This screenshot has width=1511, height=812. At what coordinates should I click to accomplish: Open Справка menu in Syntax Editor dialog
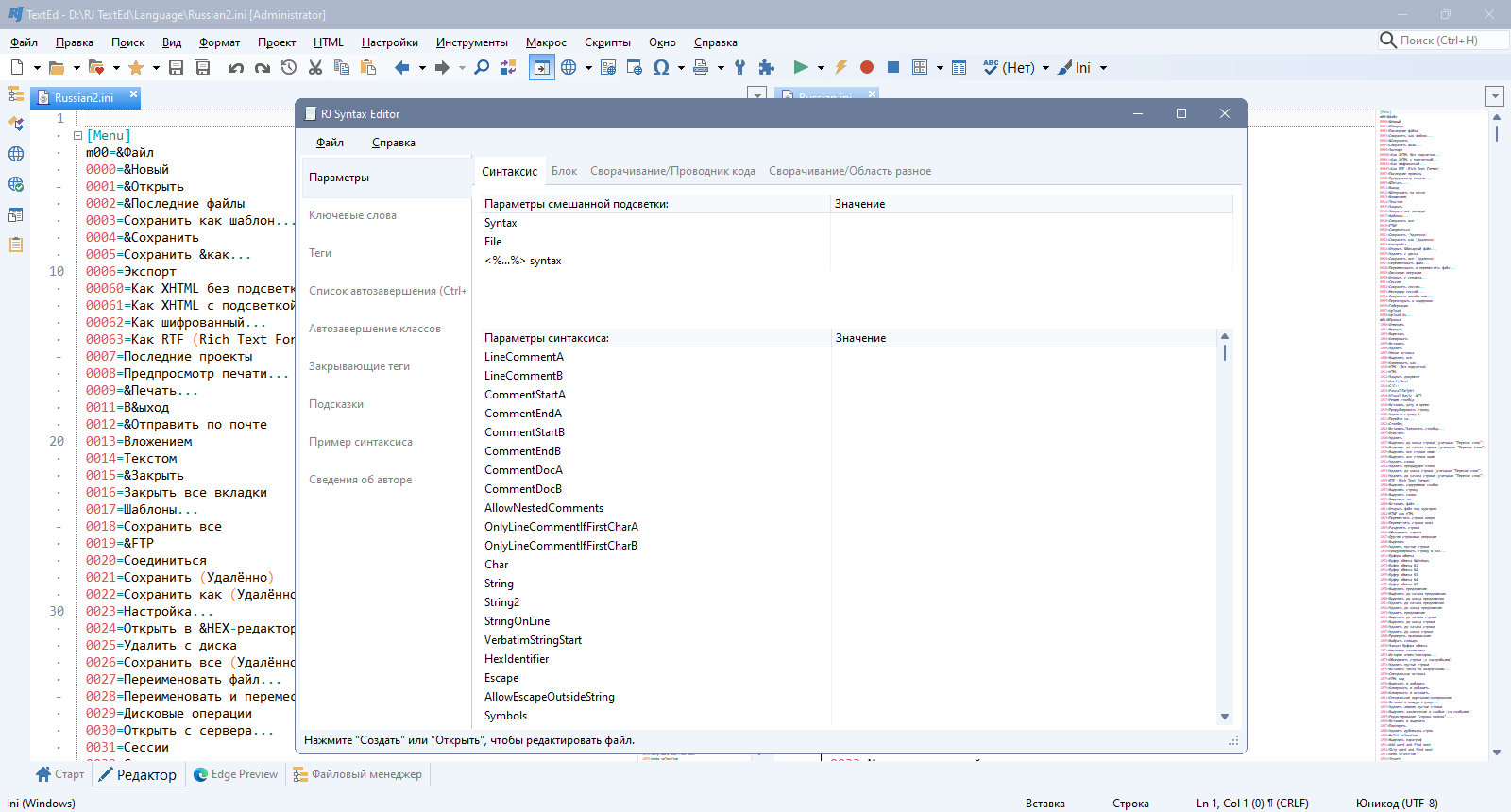pos(394,143)
